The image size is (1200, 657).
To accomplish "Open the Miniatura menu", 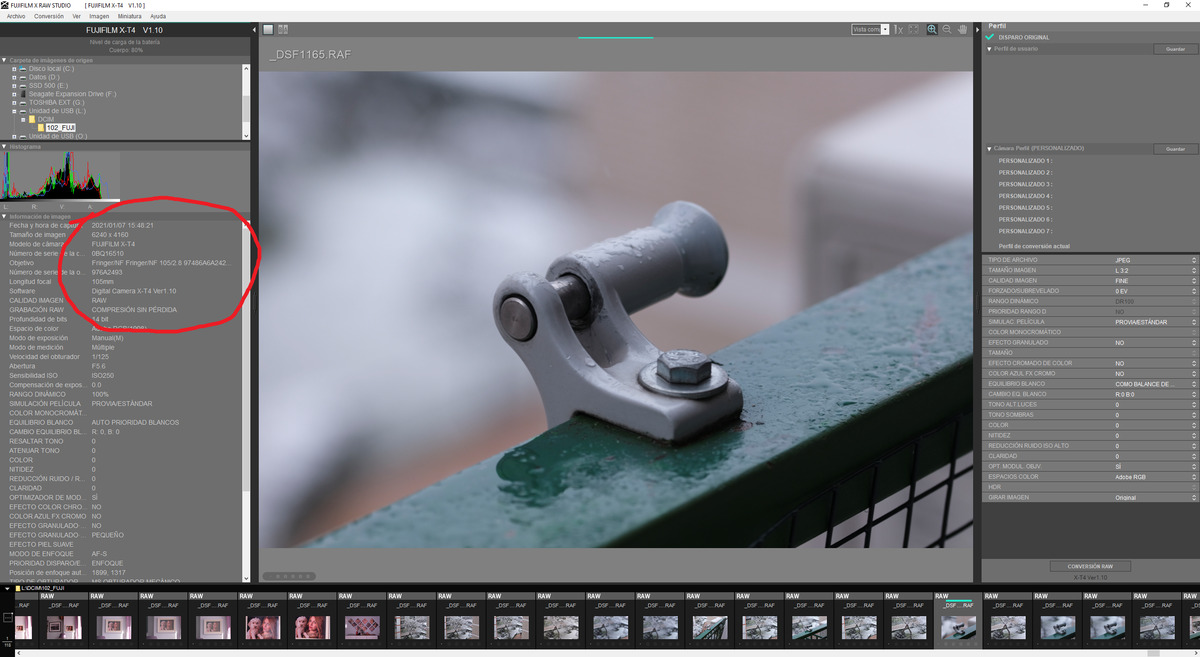I will tap(129, 16).
